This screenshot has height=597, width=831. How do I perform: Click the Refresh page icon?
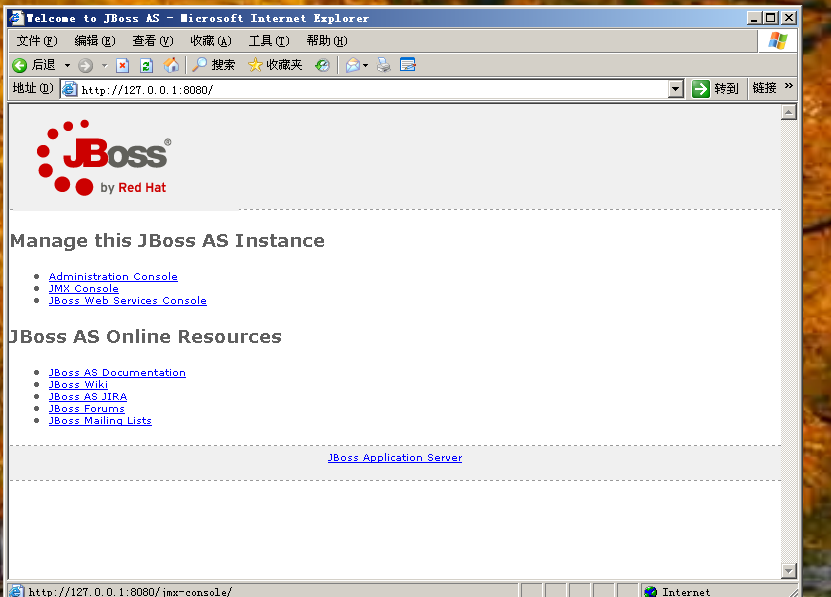[146, 65]
